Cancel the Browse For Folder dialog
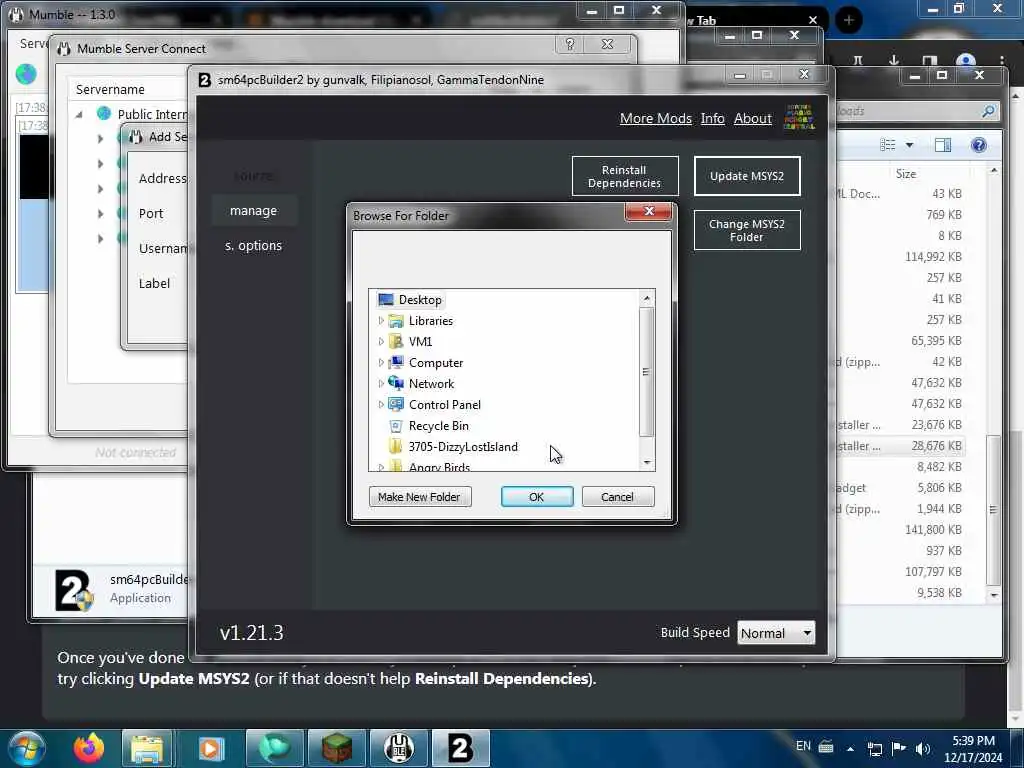Viewport: 1024px width, 768px height. tap(617, 497)
